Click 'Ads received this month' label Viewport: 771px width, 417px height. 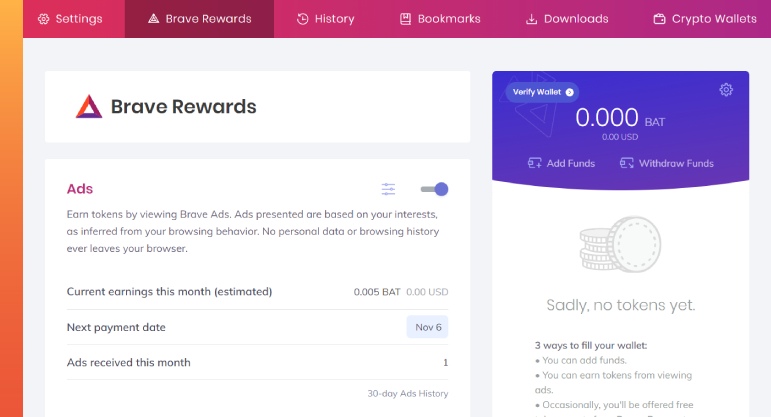(x=128, y=362)
